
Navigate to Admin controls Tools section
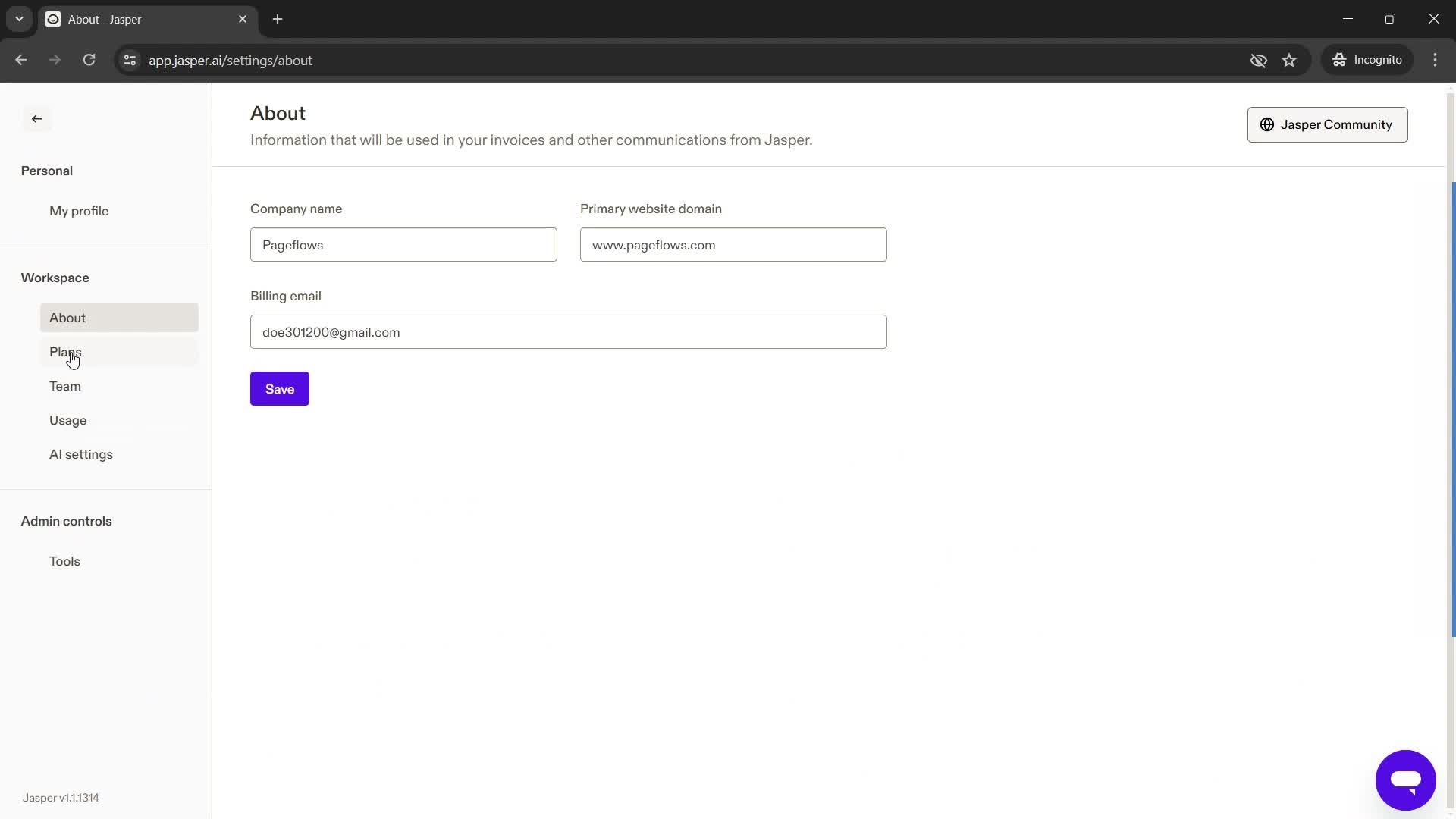[x=65, y=560]
